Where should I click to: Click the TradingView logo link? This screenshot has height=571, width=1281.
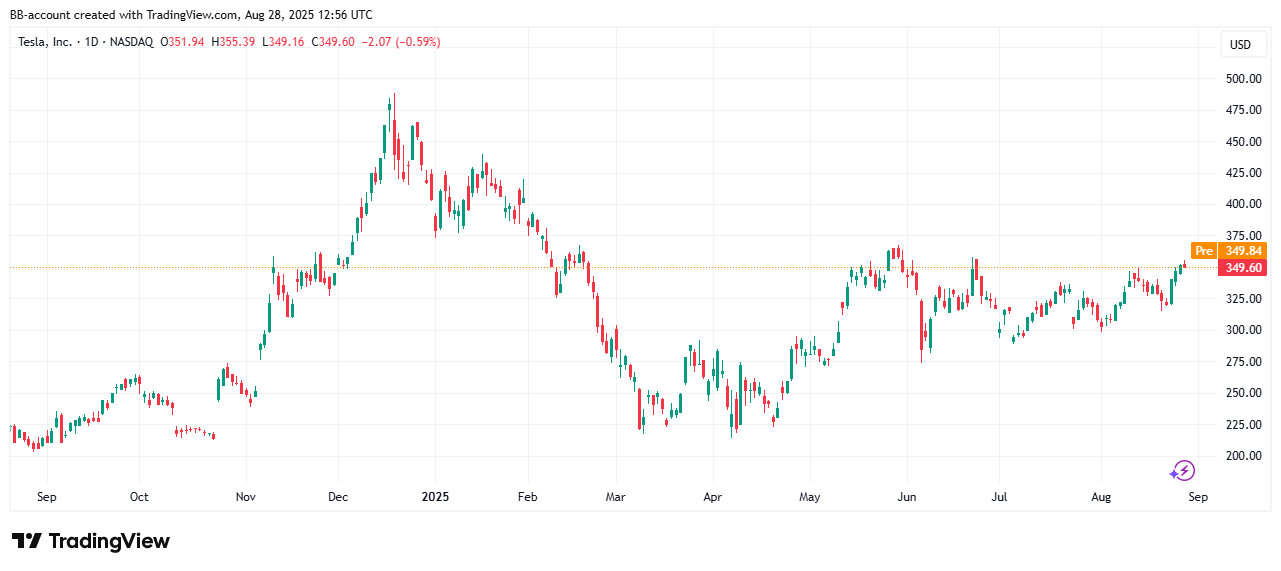tap(91, 541)
